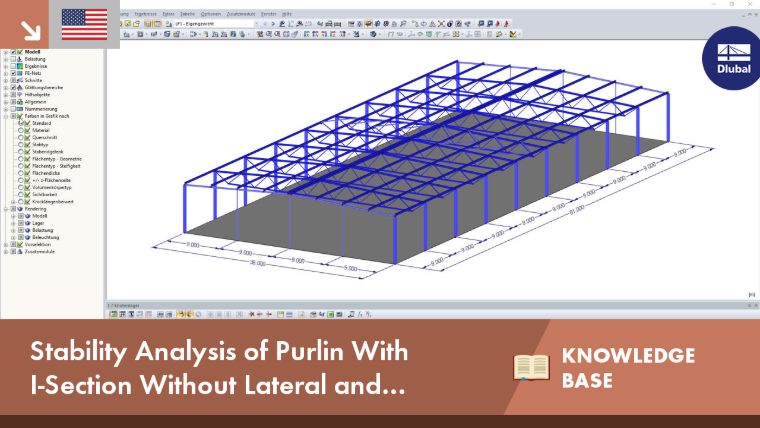Toggle the Belastung checkbox in navigator
Viewport: 760px width, 428px height.
coord(13,59)
